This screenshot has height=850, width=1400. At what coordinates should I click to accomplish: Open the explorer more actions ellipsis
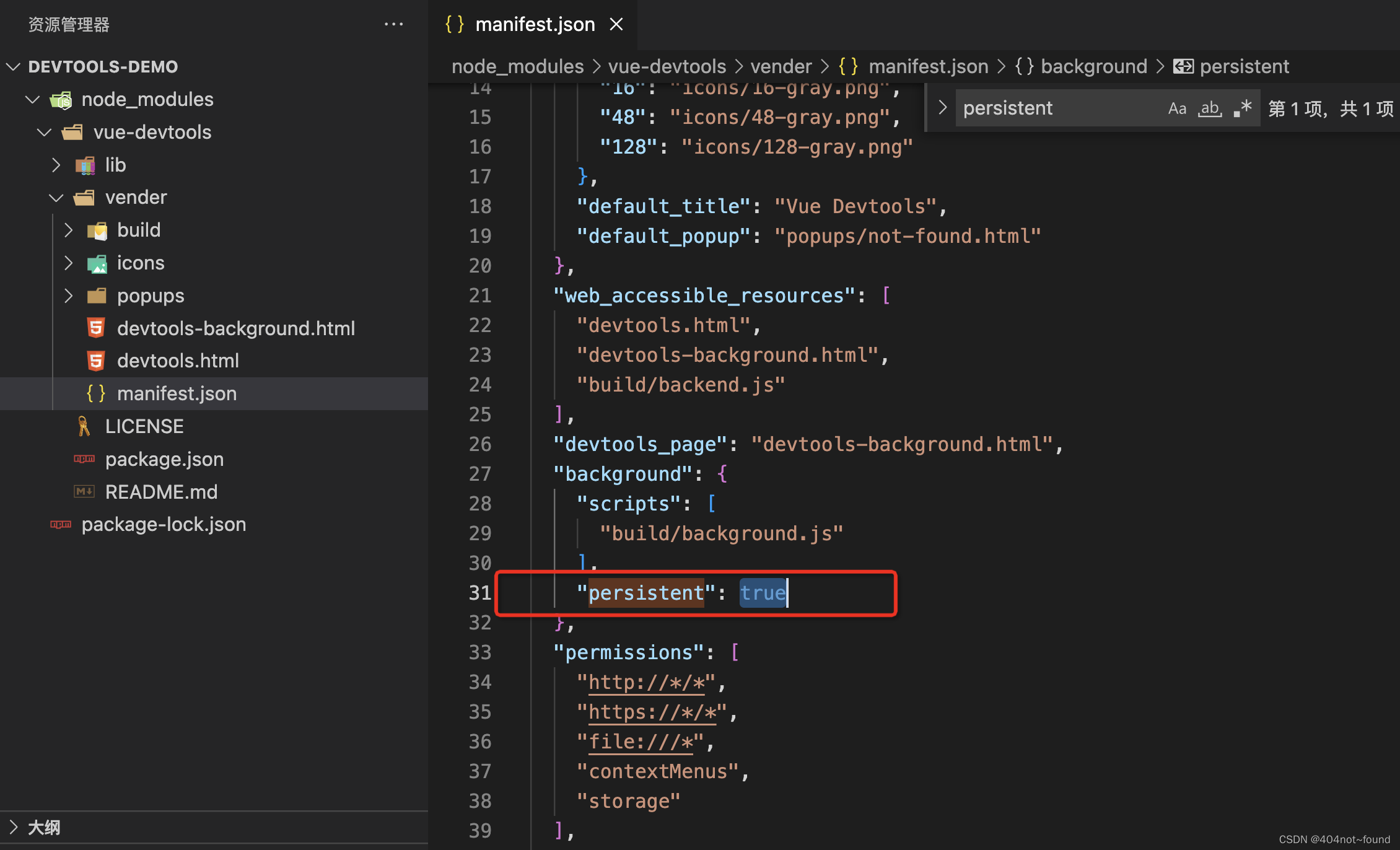[394, 24]
